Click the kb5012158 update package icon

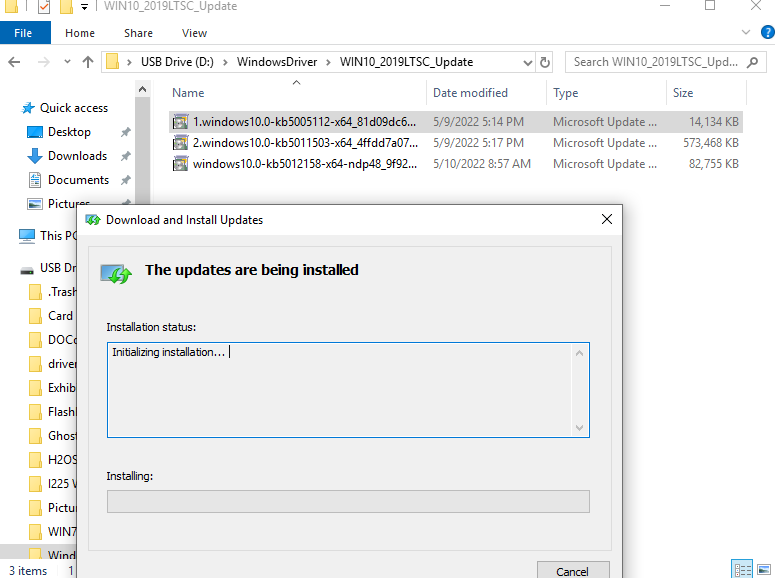180,164
